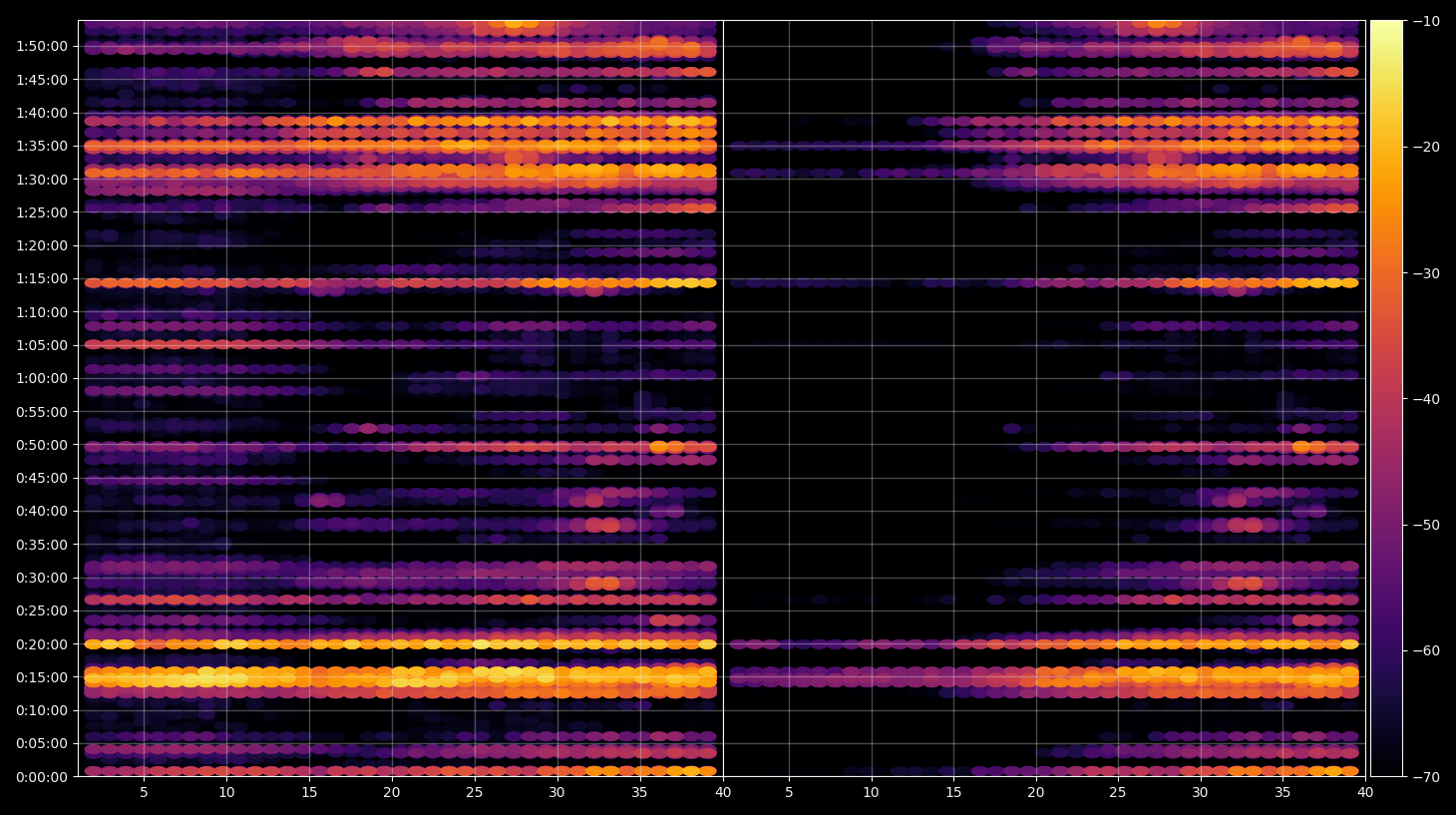This screenshot has height=815, width=1456.
Task: Click the 1:45:00 time axis label
Action: pyautogui.click(x=42, y=80)
